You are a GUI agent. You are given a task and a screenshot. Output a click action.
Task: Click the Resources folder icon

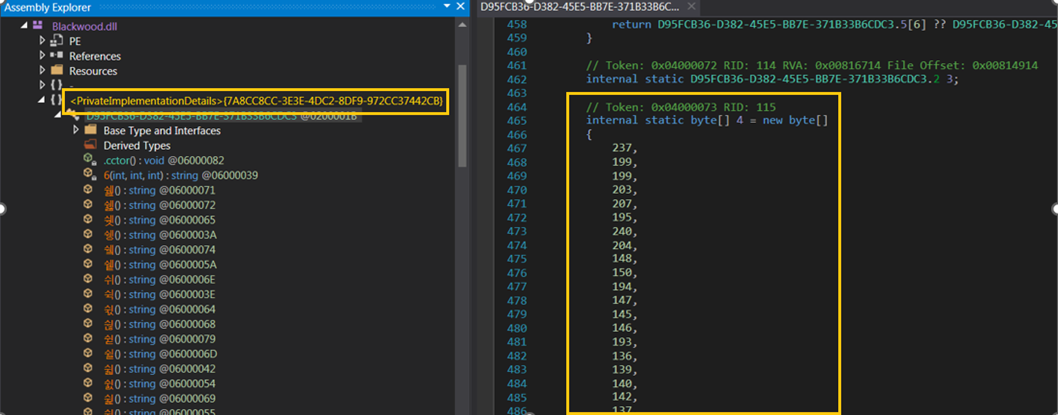(x=57, y=71)
